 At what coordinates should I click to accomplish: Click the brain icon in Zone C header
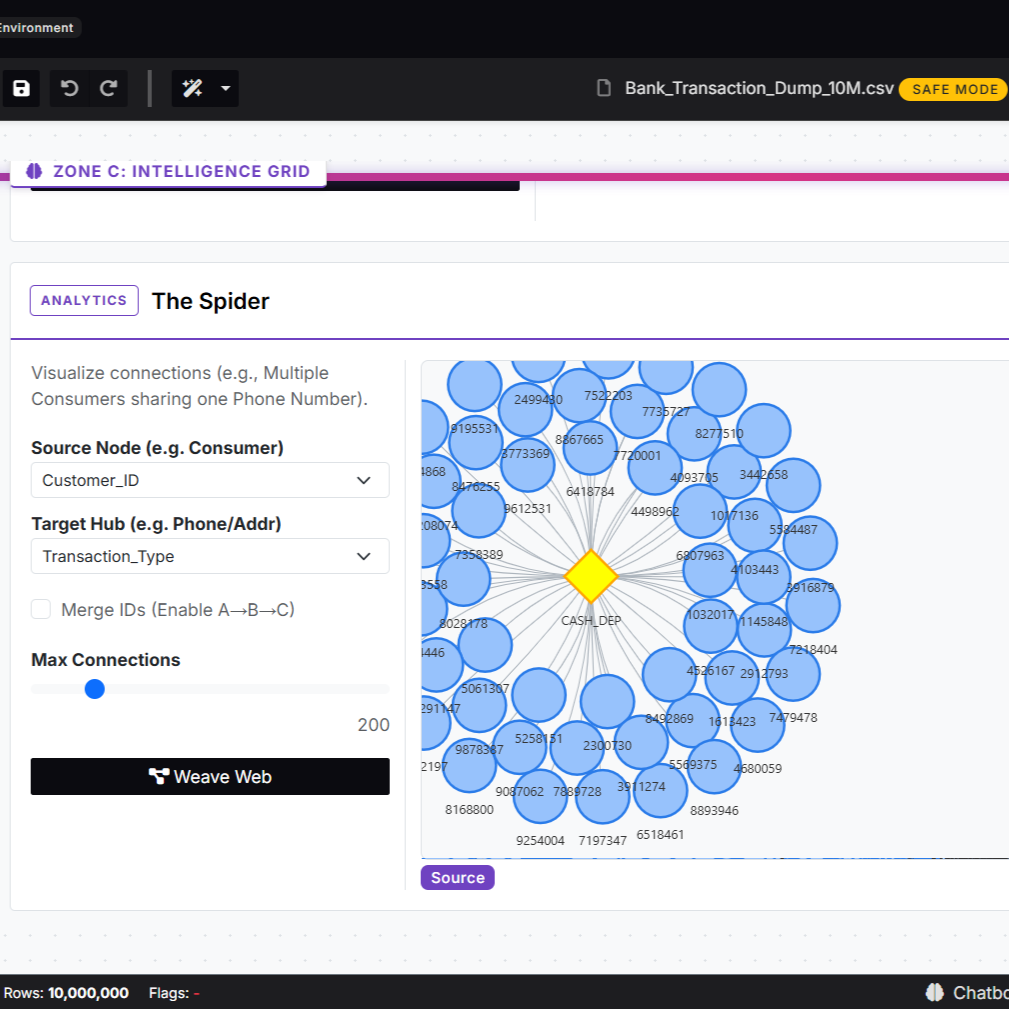34,171
